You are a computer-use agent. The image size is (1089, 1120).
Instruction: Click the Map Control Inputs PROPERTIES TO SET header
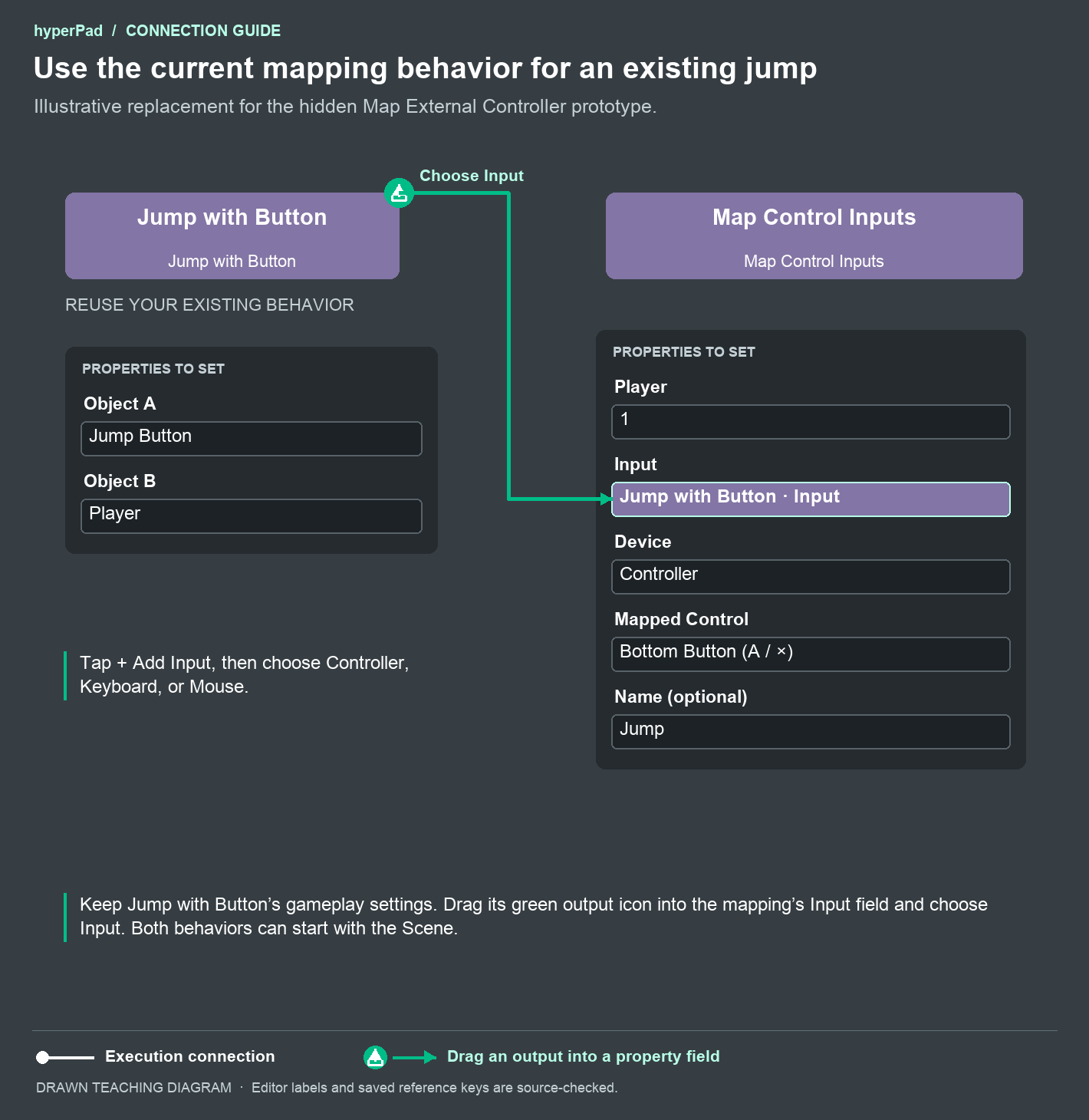(684, 352)
